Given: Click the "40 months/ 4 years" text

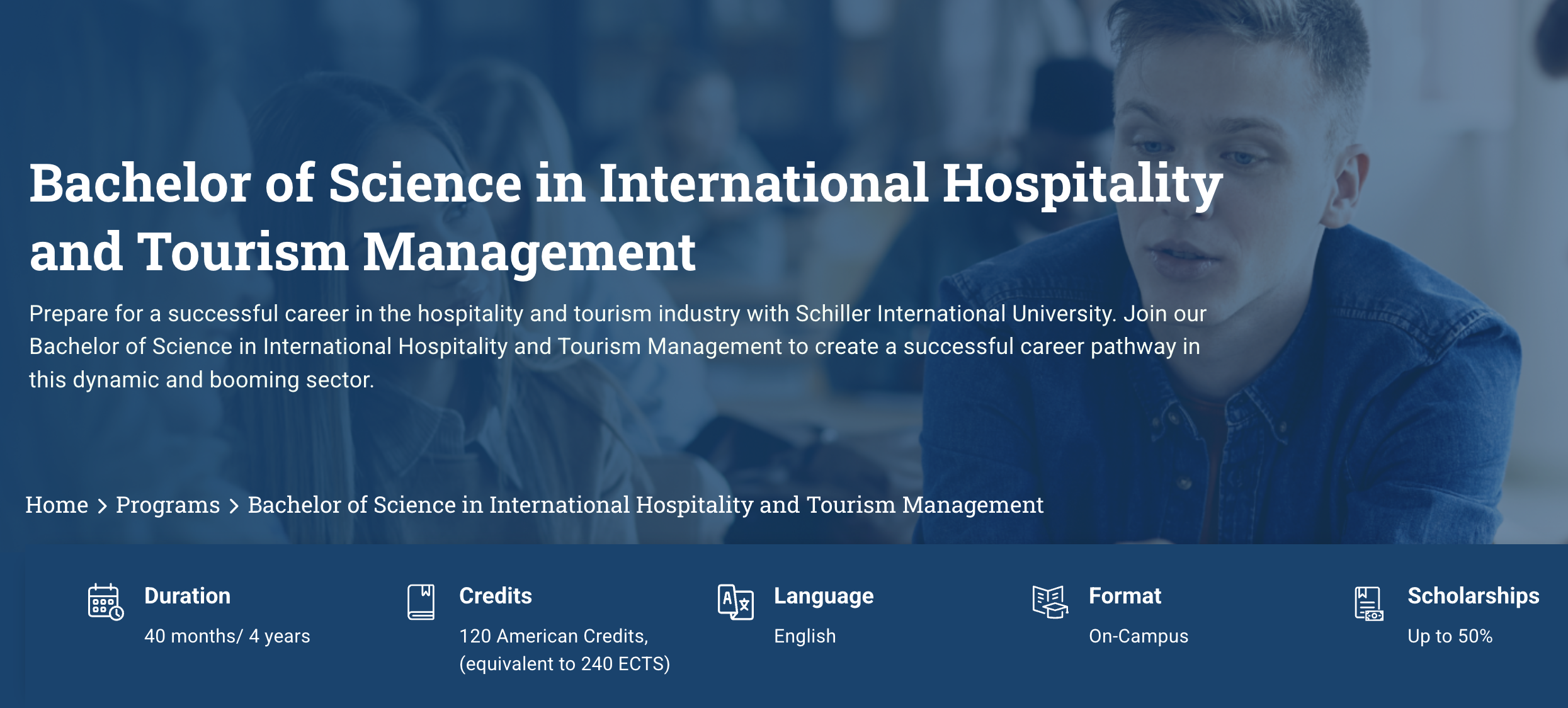Looking at the screenshot, I should pyautogui.click(x=227, y=636).
